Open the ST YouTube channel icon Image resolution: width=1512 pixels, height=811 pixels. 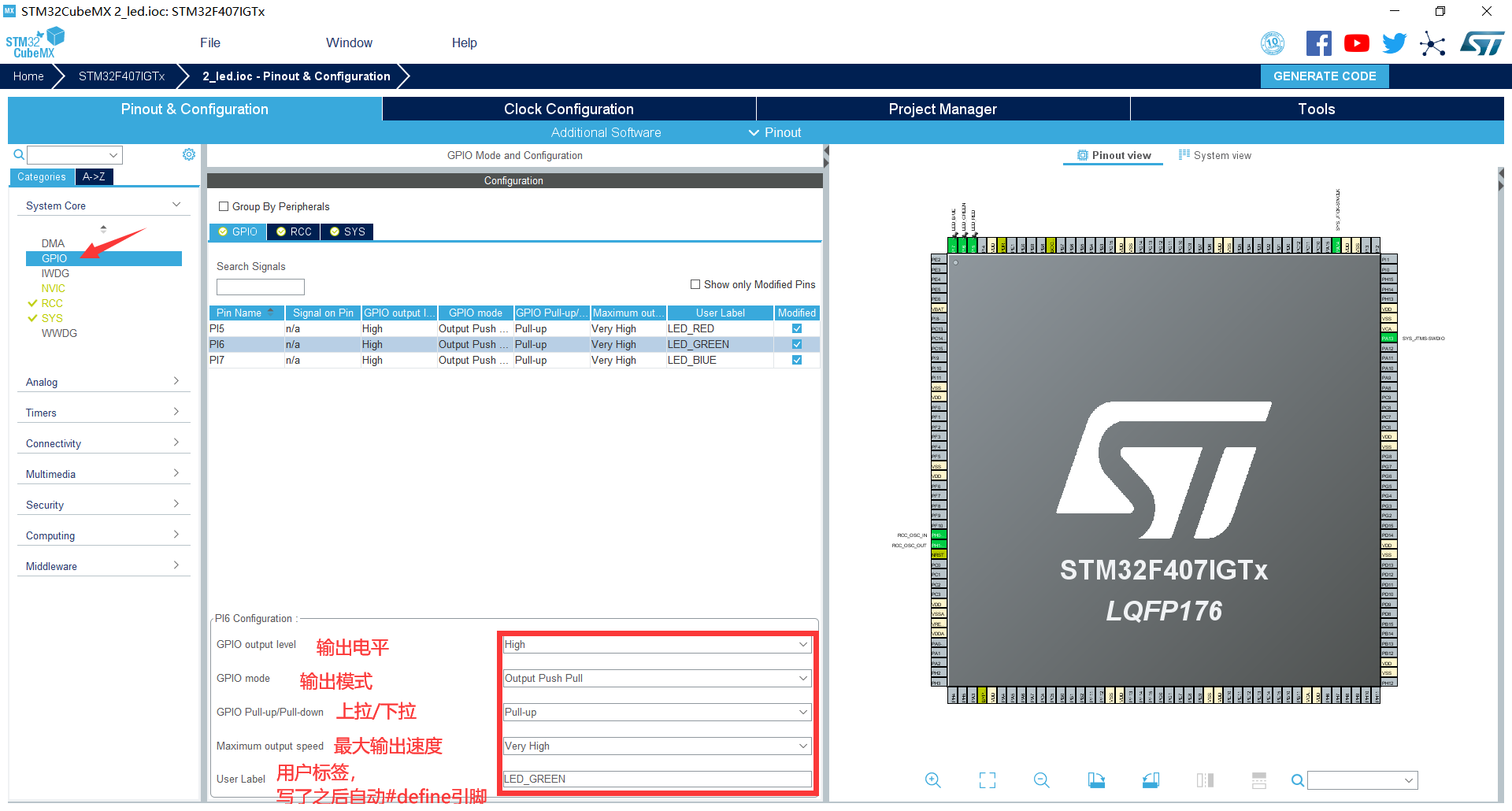[x=1356, y=43]
